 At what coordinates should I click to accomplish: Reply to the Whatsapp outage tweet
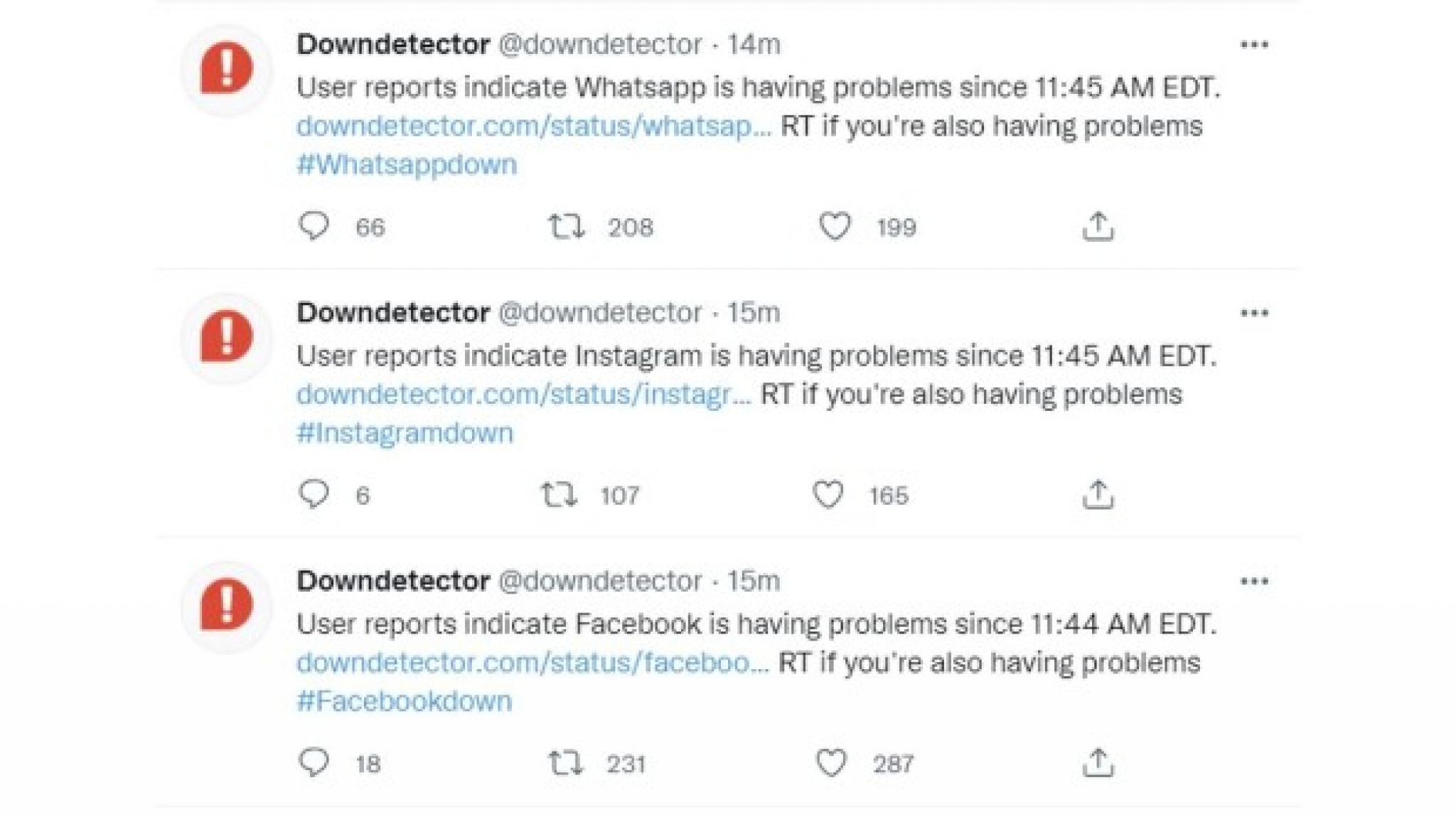click(x=314, y=226)
